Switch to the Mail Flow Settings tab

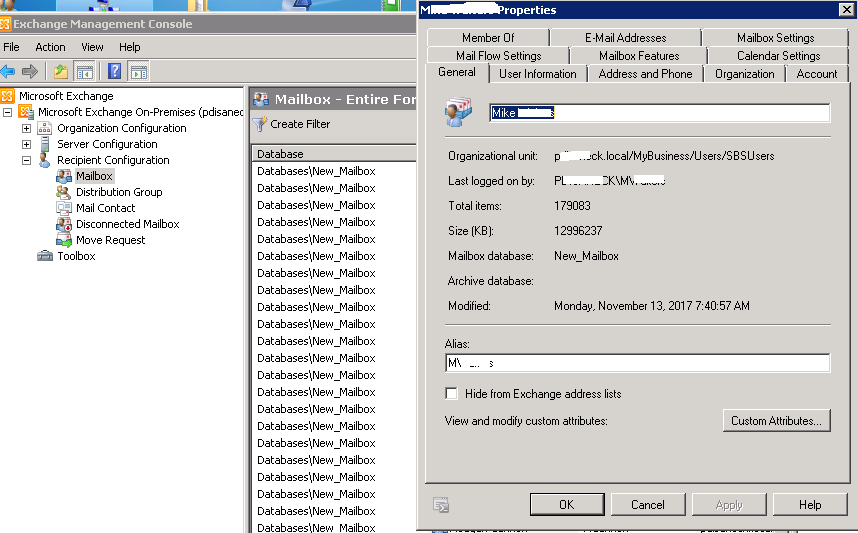tap(498, 56)
